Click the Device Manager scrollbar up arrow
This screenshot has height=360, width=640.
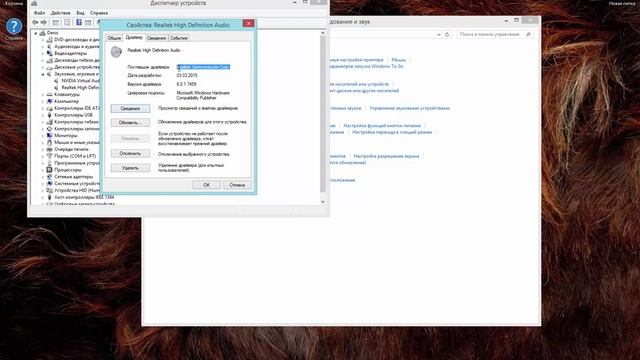tap(323, 33)
